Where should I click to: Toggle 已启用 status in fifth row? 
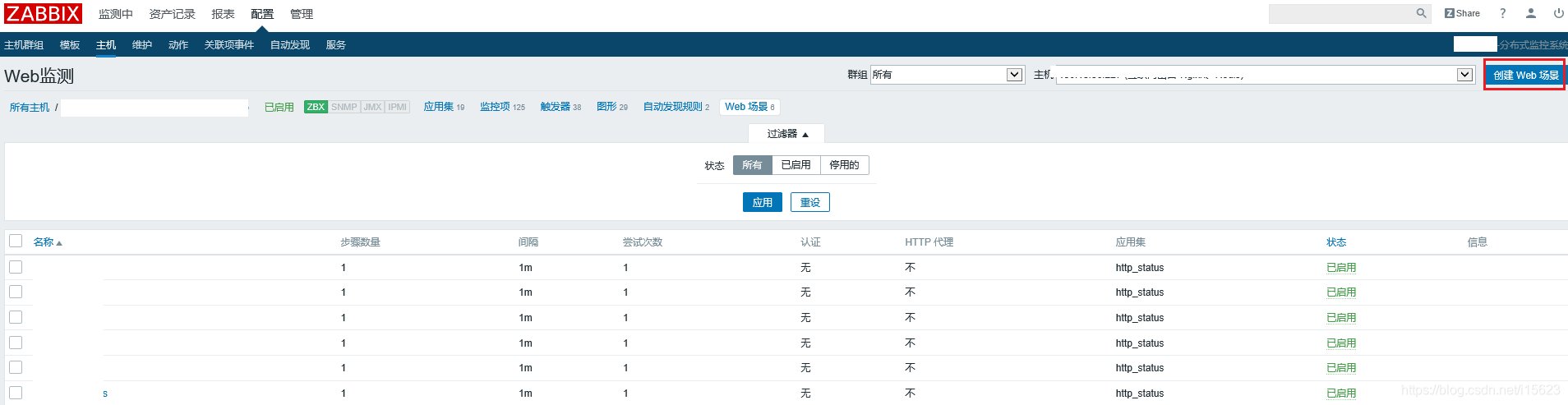pyautogui.click(x=1341, y=368)
